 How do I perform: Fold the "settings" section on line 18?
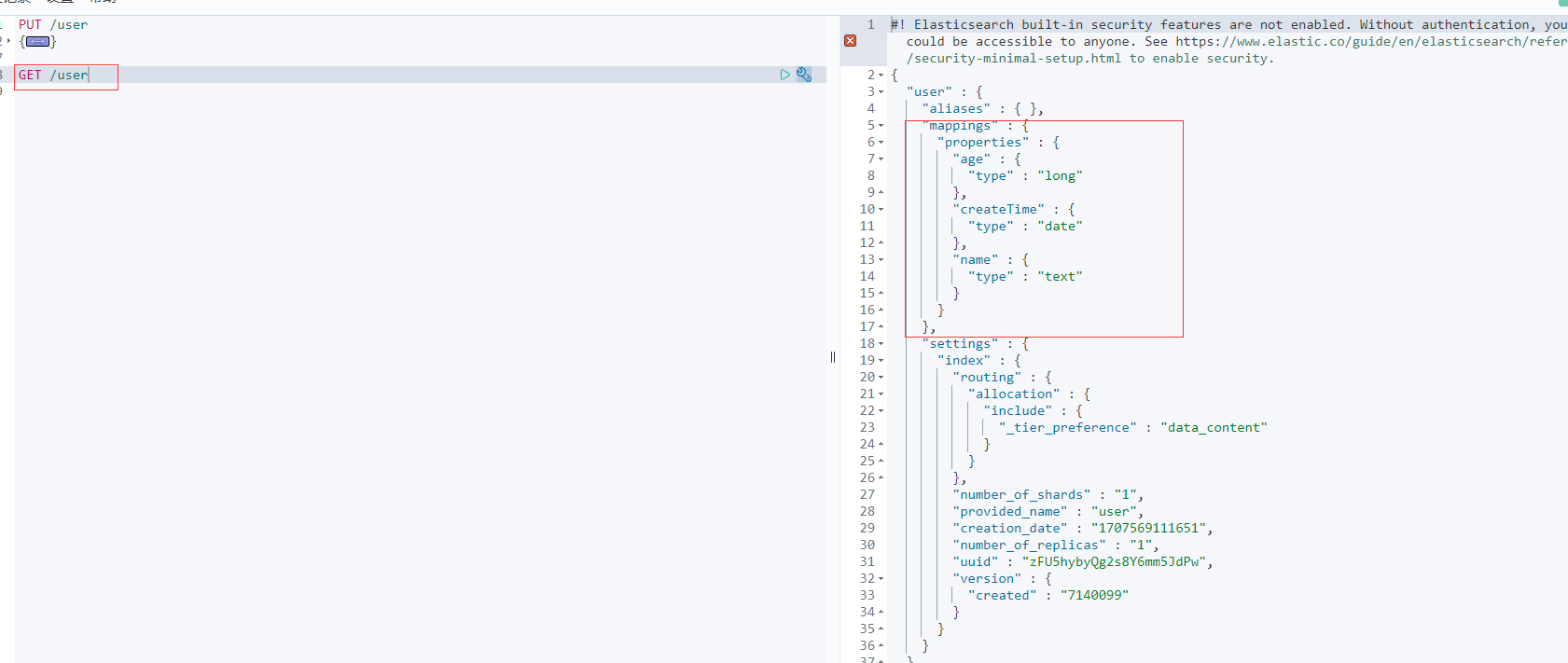881,344
